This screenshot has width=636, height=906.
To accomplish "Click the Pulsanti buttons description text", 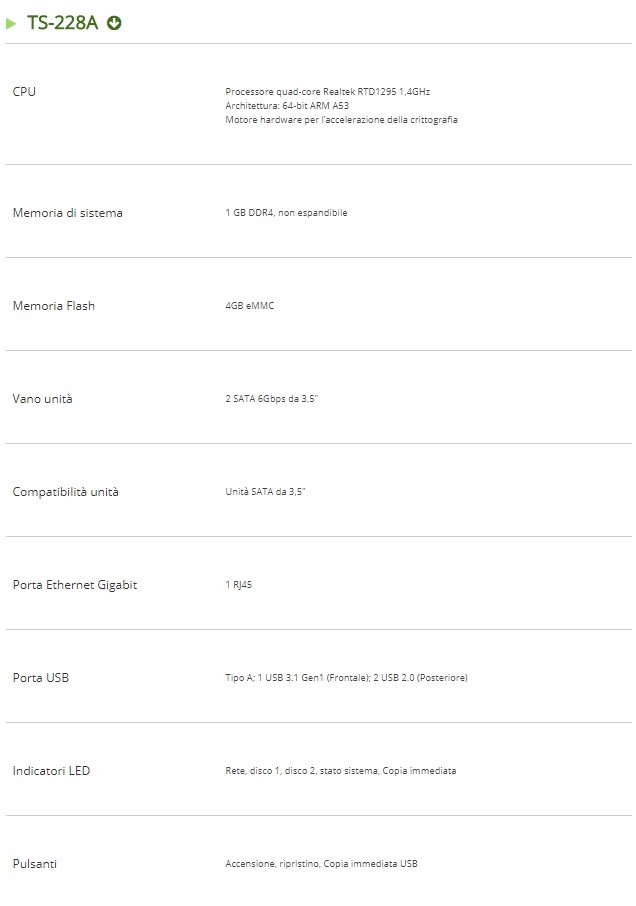I will pyautogui.click(x=321, y=864).
